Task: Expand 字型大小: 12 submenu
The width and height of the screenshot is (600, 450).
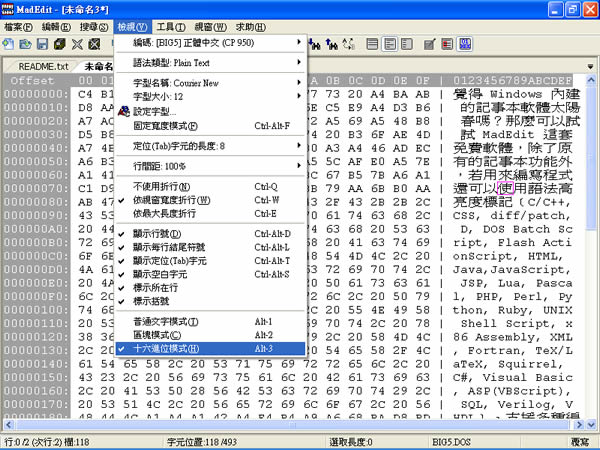Action: pyautogui.click(x=210, y=96)
